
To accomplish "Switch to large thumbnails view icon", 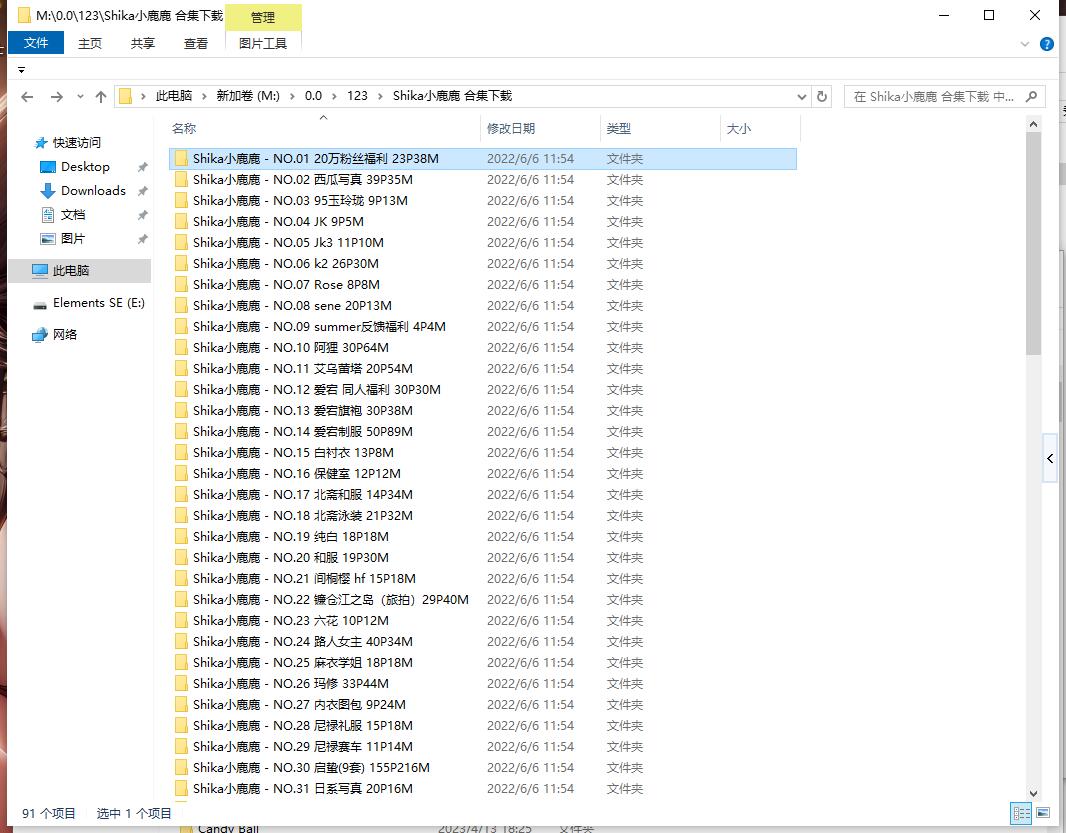I will pos(1043,813).
